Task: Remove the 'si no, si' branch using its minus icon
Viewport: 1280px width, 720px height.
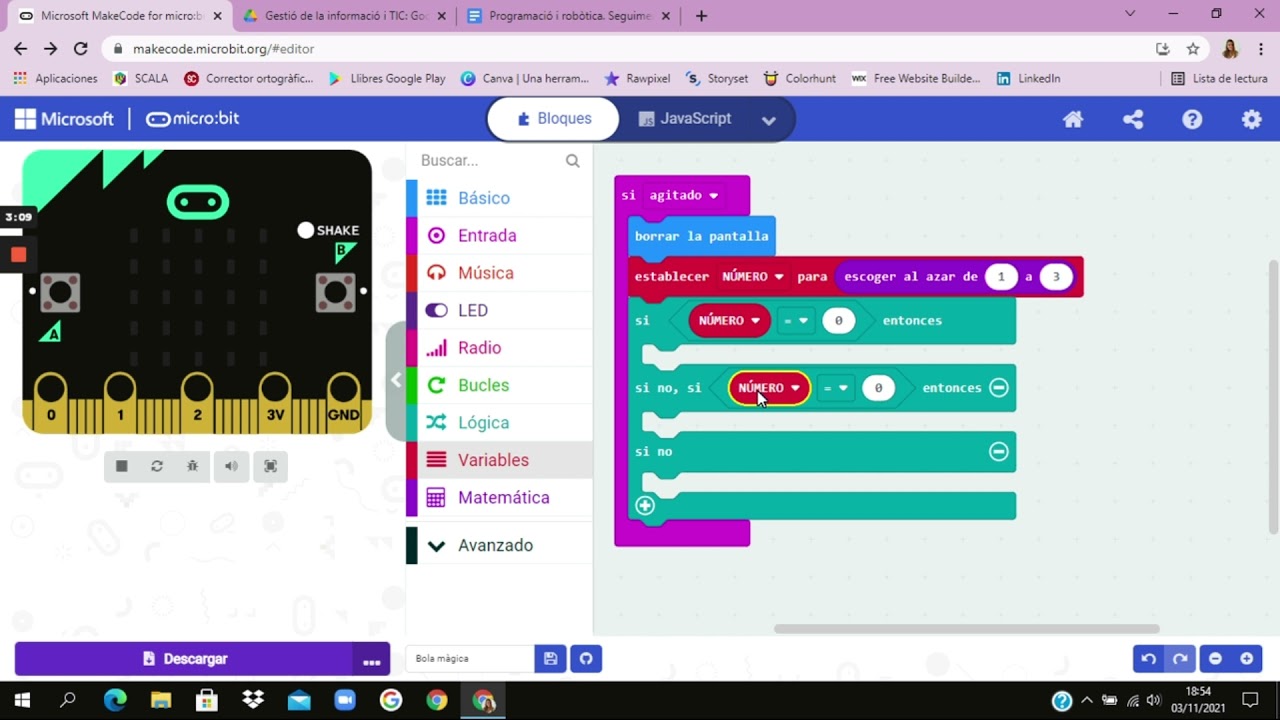Action: [x=998, y=388]
